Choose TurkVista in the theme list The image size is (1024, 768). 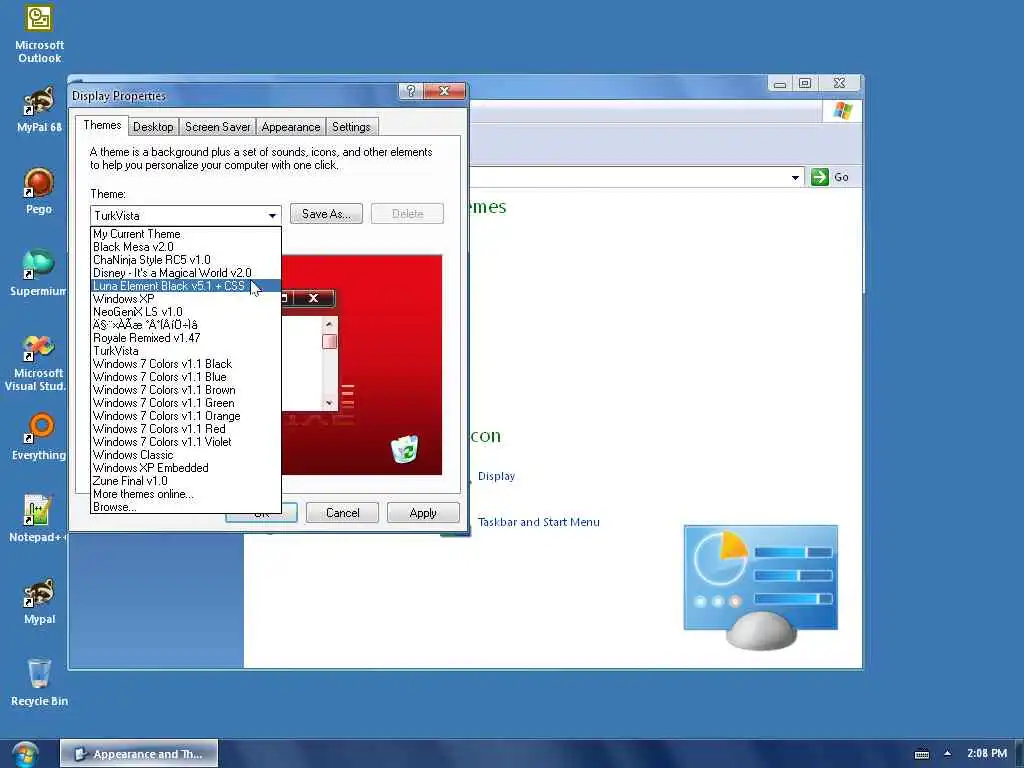coord(185,351)
